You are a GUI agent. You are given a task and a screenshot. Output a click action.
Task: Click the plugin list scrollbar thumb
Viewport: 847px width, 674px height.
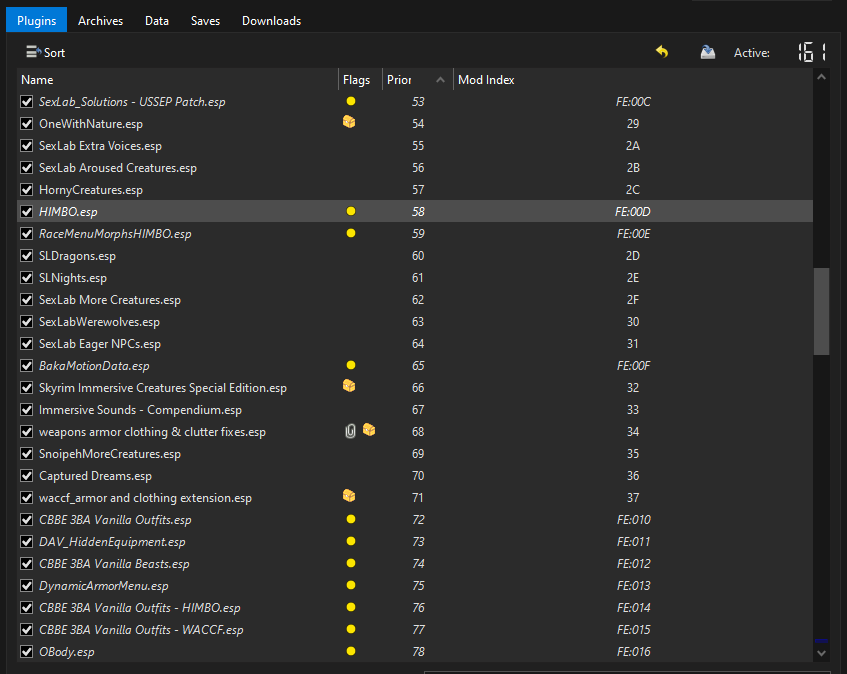(822, 312)
